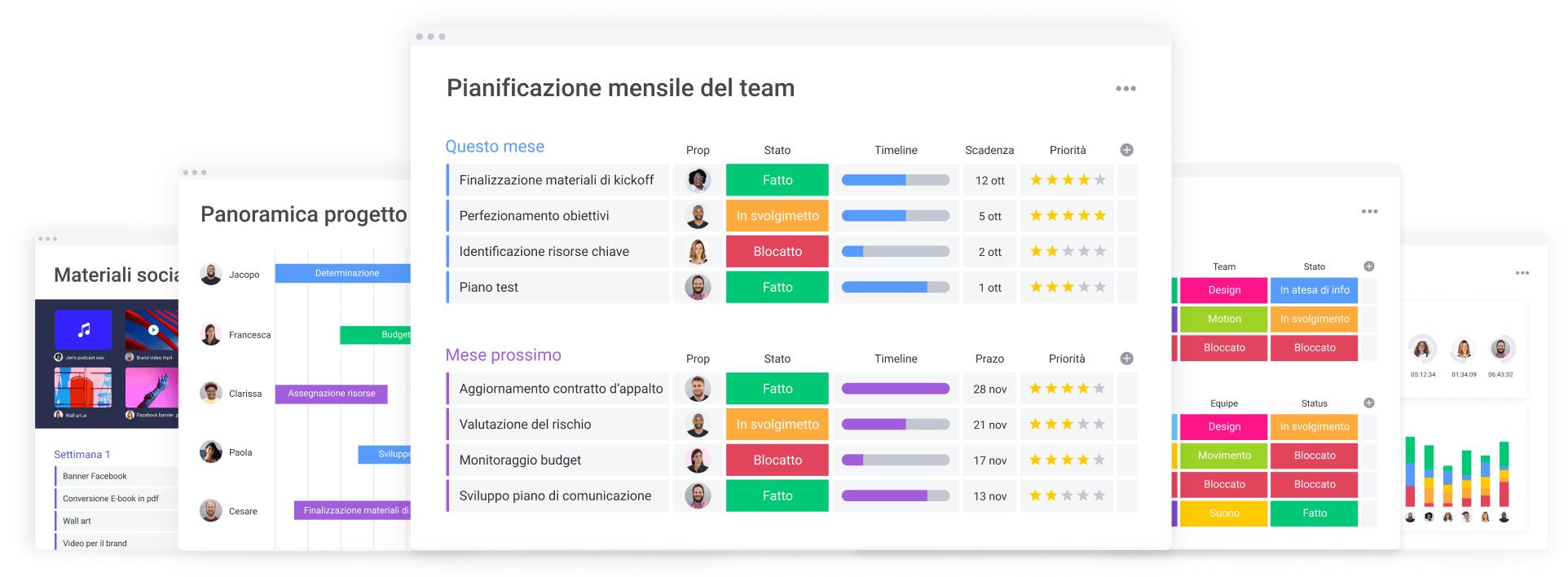Open the Suono equipe cell
This screenshot has height=577, width=1568.
[x=1224, y=513]
